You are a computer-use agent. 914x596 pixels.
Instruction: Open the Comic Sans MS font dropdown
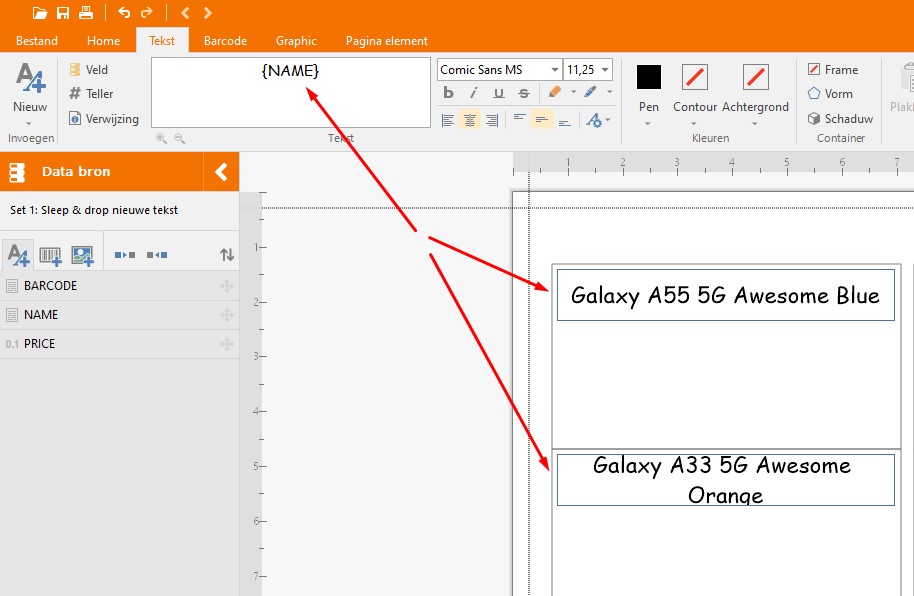pyautogui.click(x=555, y=70)
